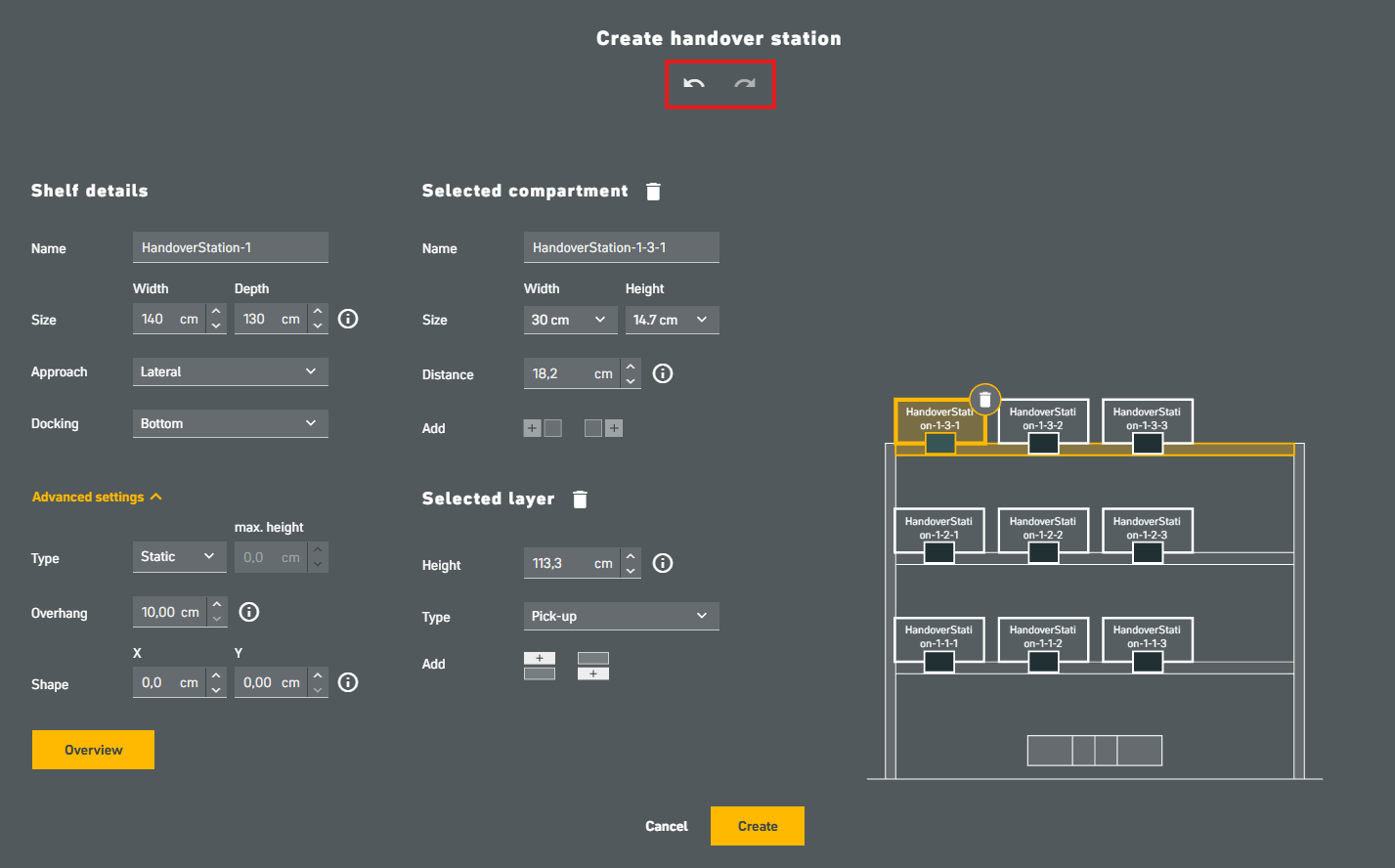Select compartment HandoverStation-1-1-1 in diagram
This screenshot has width=1395, height=868.
point(938,639)
